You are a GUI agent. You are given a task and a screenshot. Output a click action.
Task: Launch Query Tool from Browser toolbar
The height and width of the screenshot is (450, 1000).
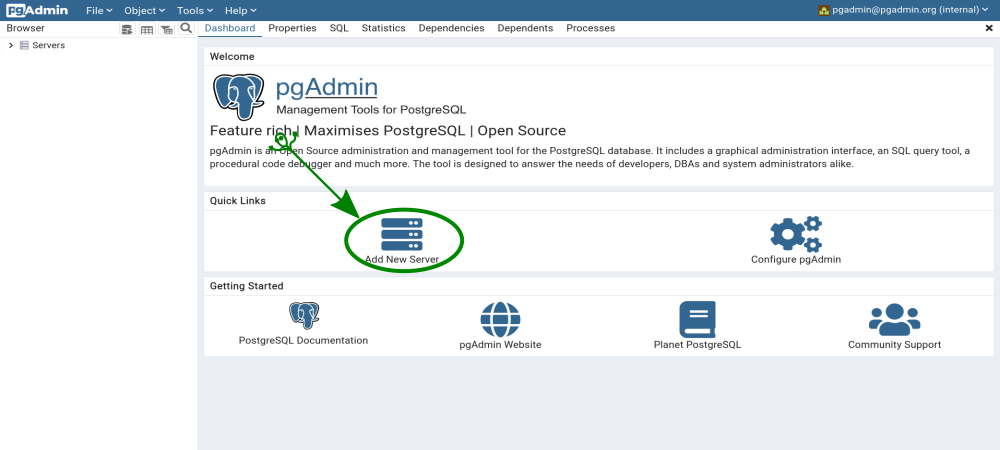click(x=127, y=29)
